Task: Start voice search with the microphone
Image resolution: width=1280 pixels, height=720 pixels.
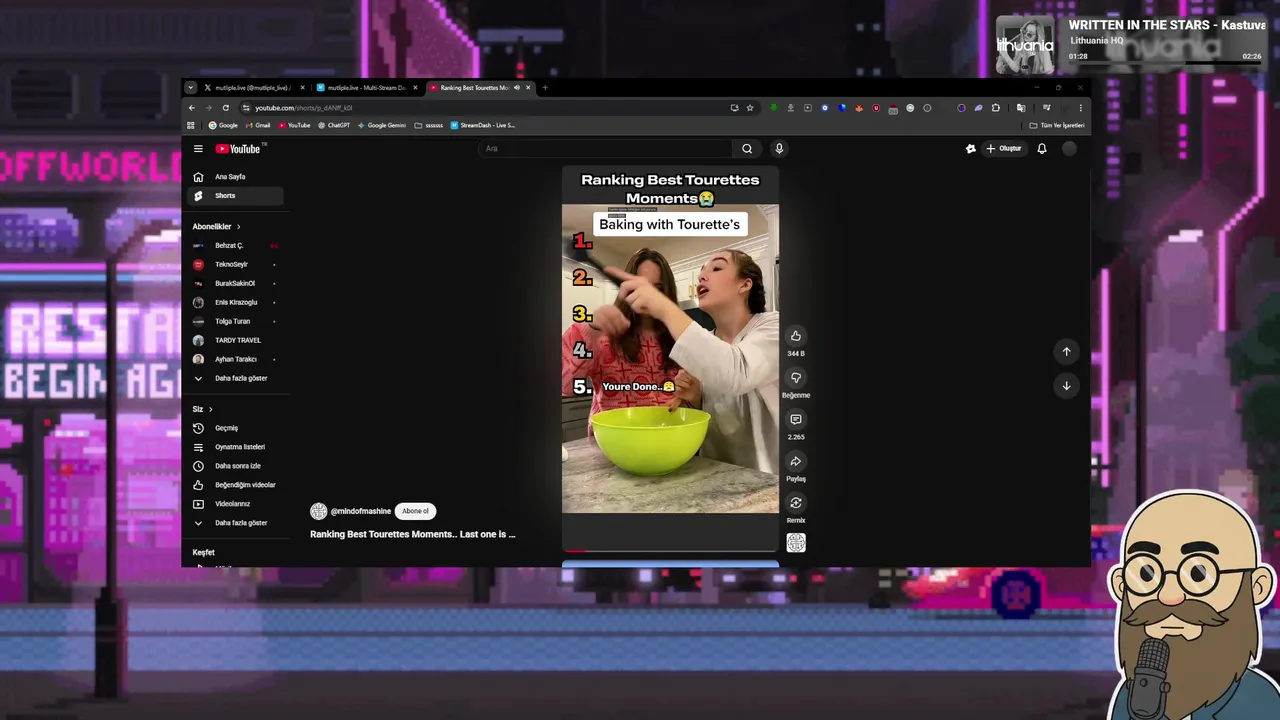Action: point(779,149)
